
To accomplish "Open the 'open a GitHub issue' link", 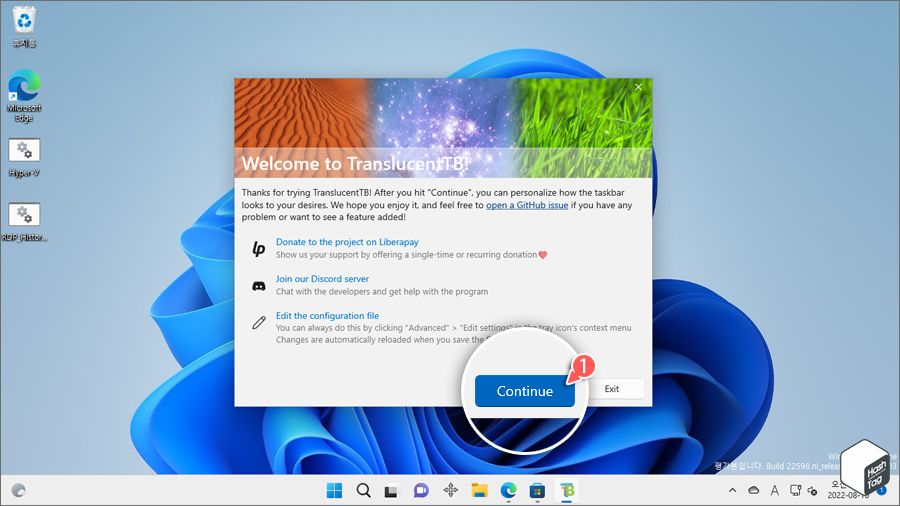I will (527, 205).
